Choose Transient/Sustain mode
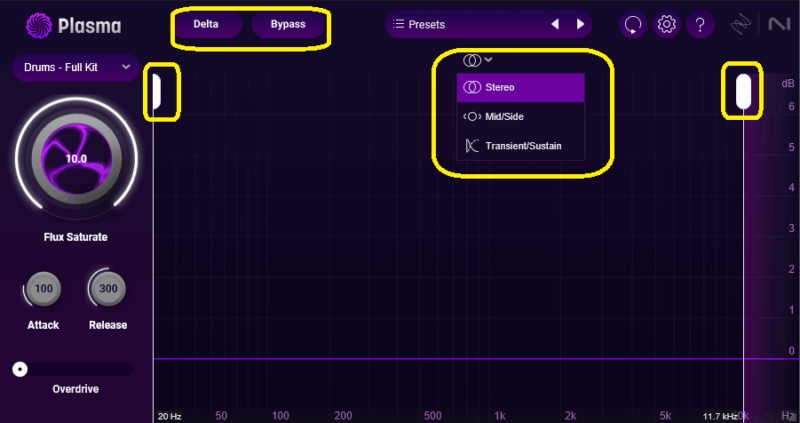Viewport: 800px width, 423px height. (x=520, y=146)
